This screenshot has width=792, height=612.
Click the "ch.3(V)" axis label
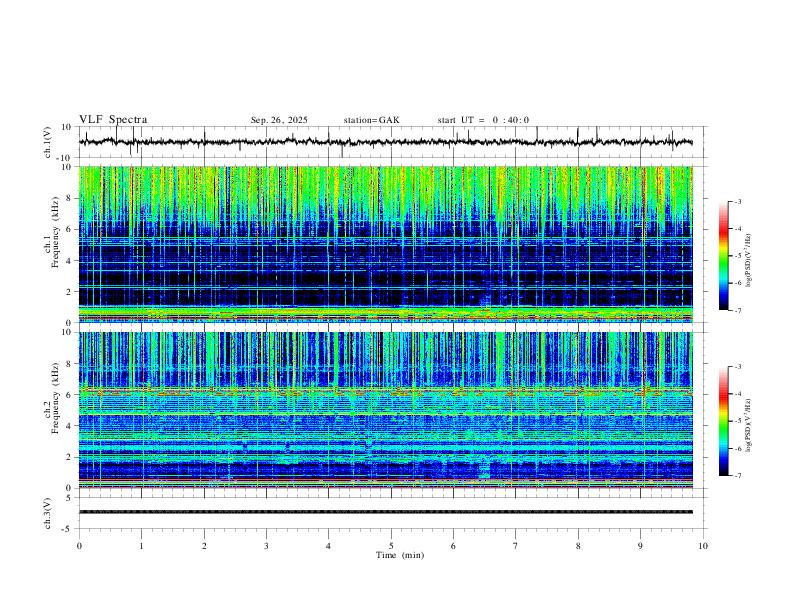[48, 513]
